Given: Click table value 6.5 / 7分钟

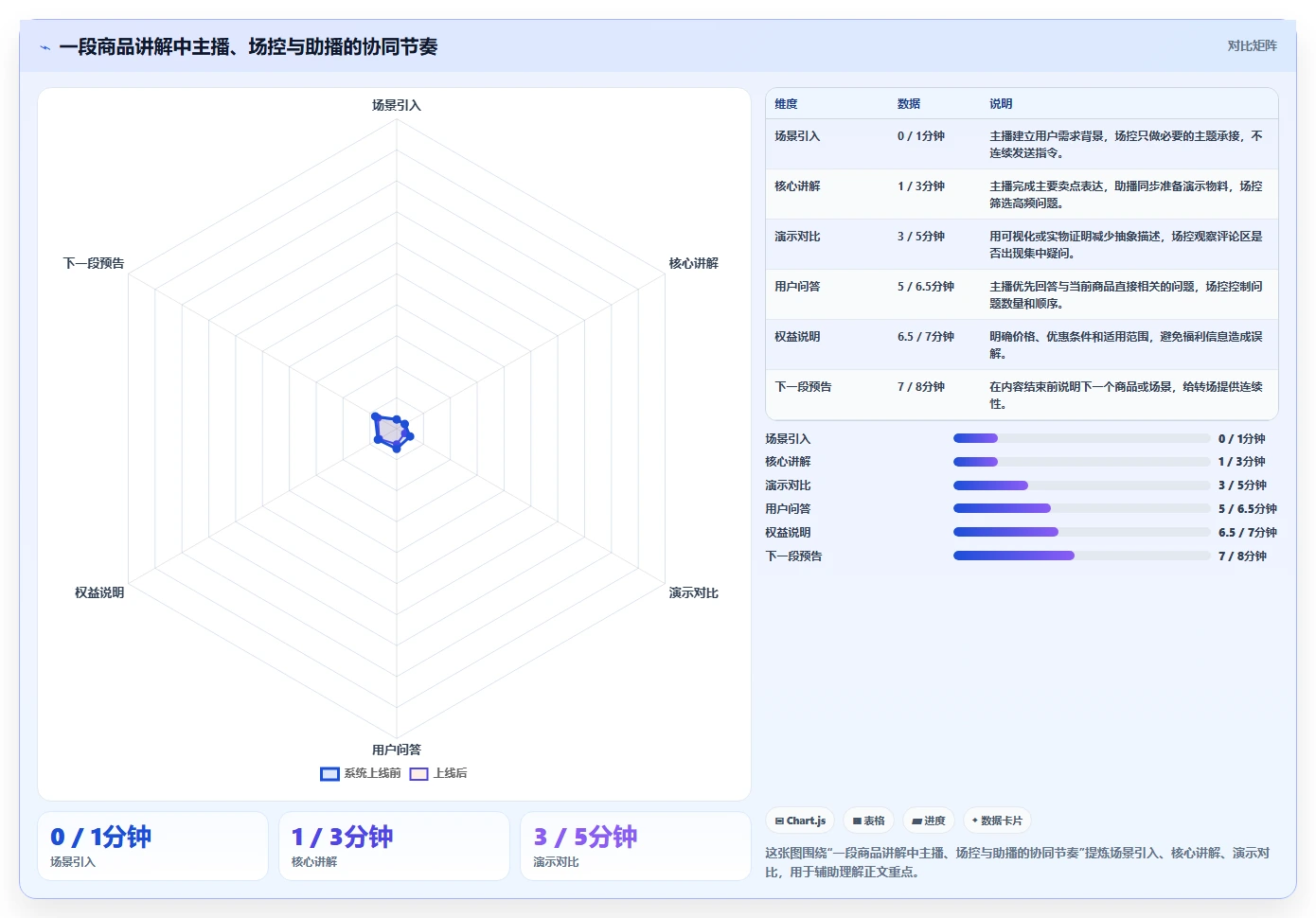Looking at the screenshot, I should 926,337.
